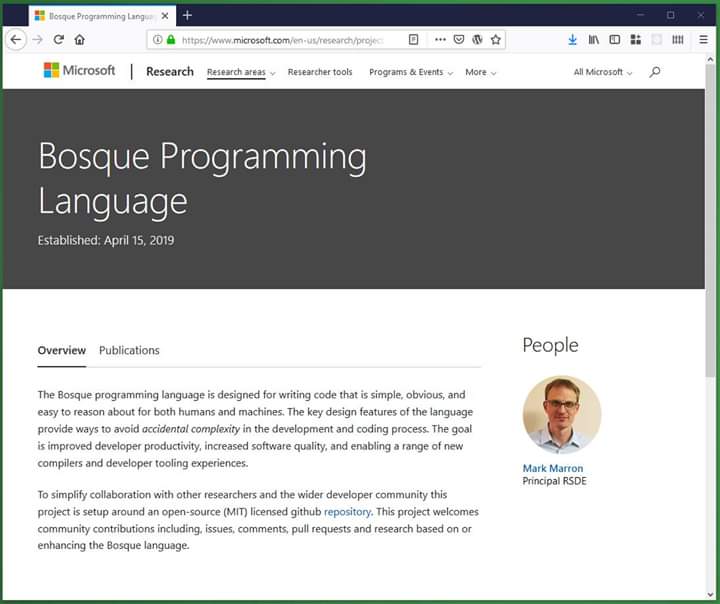
Task: Click the WordPress extension icon in address bar
Action: pos(477,40)
